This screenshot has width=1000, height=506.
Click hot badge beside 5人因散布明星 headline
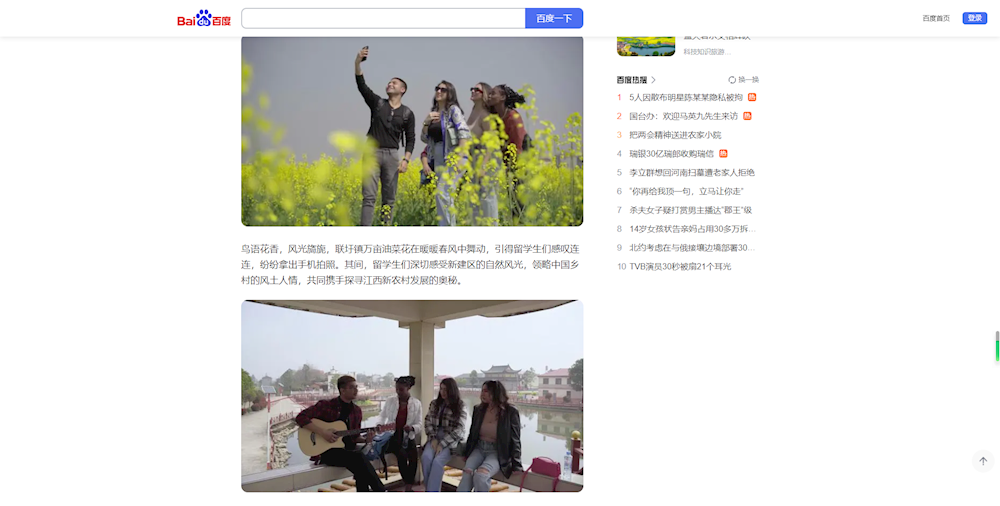pyautogui.click(x=752, y=97)
